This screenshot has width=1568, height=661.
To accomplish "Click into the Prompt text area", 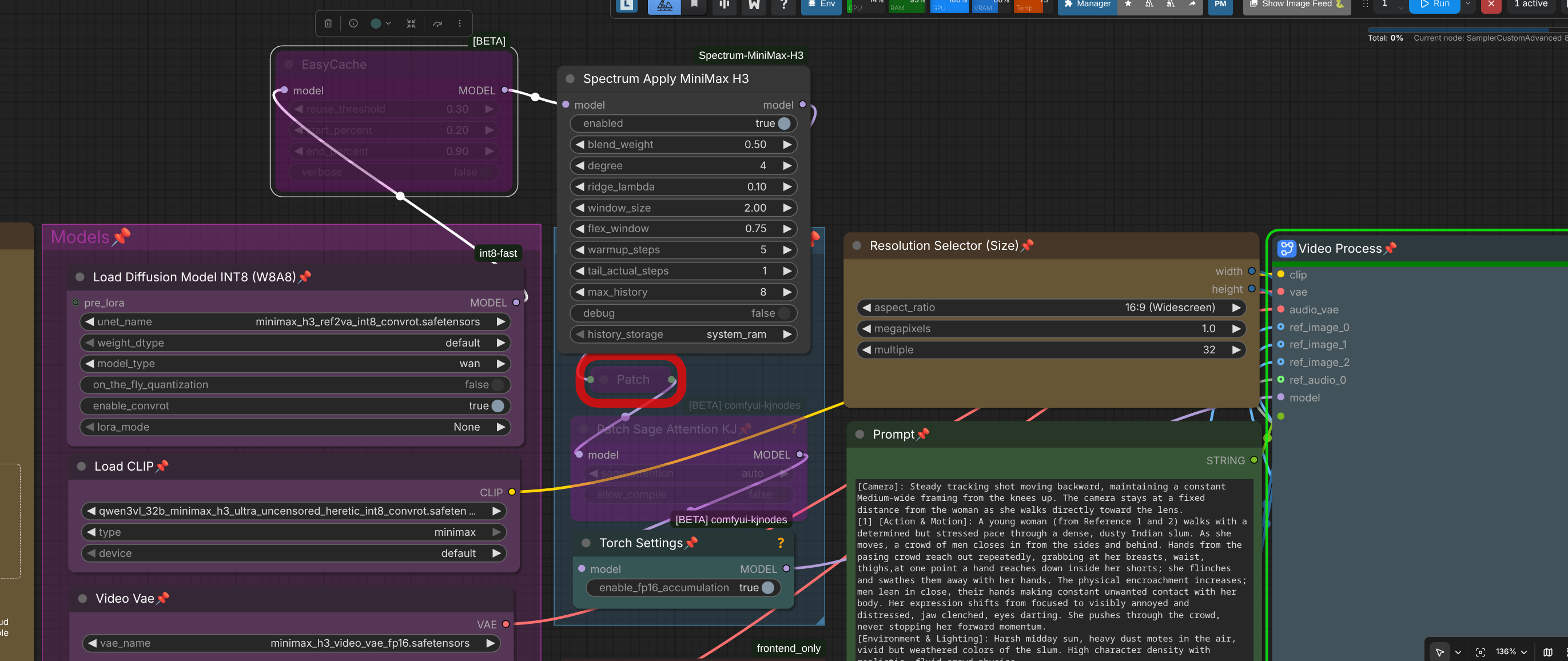I will [1054, 570].
